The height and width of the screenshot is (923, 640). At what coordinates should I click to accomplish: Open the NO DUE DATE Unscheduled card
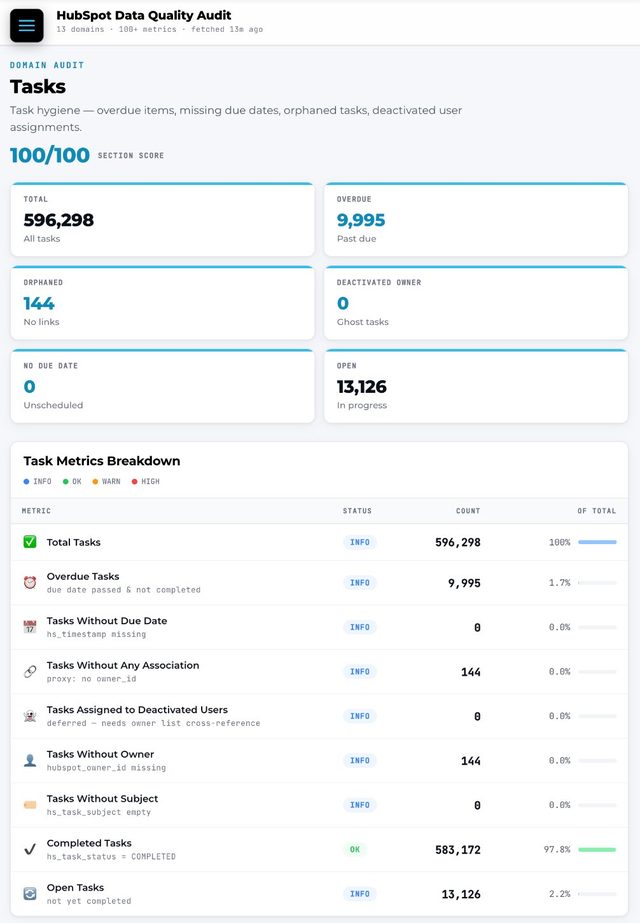[x=163, y=386]
